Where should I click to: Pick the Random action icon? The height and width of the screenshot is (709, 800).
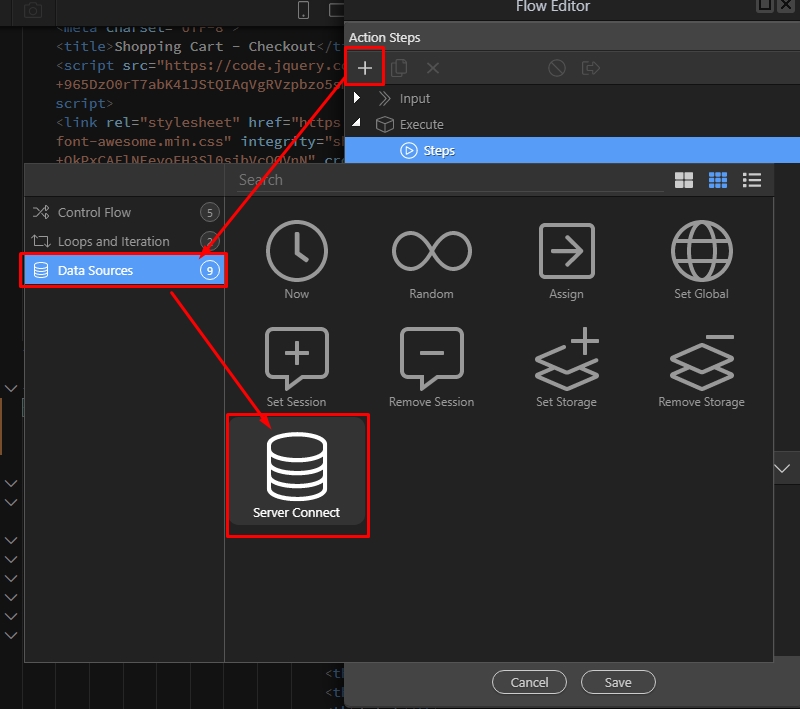[431, 259]
